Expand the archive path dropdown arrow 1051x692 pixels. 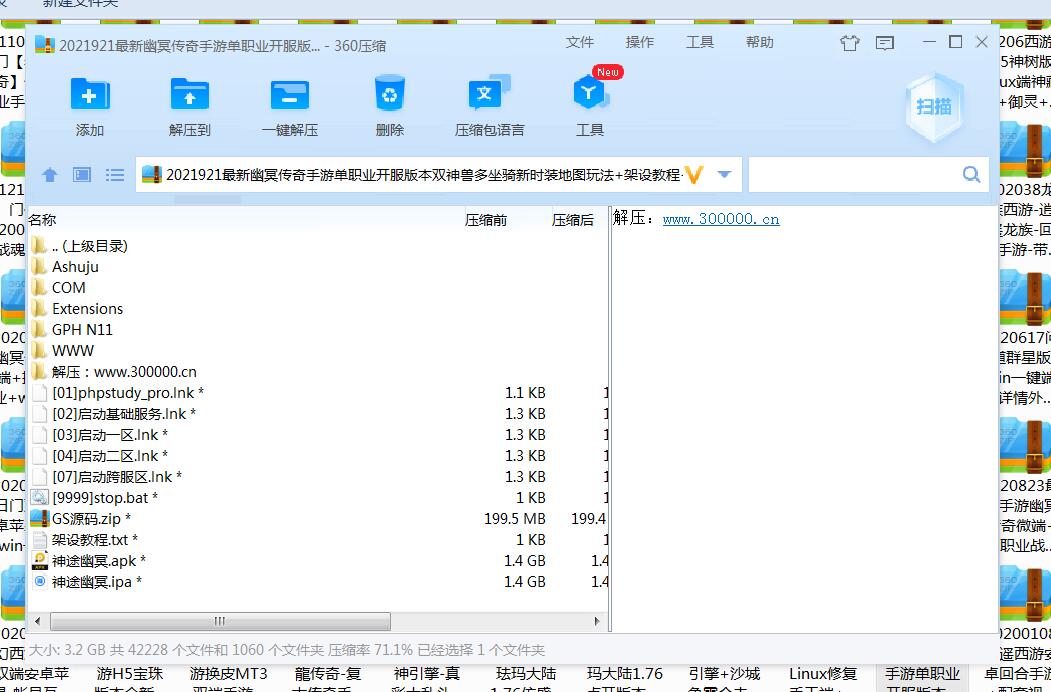click(725, 175)
